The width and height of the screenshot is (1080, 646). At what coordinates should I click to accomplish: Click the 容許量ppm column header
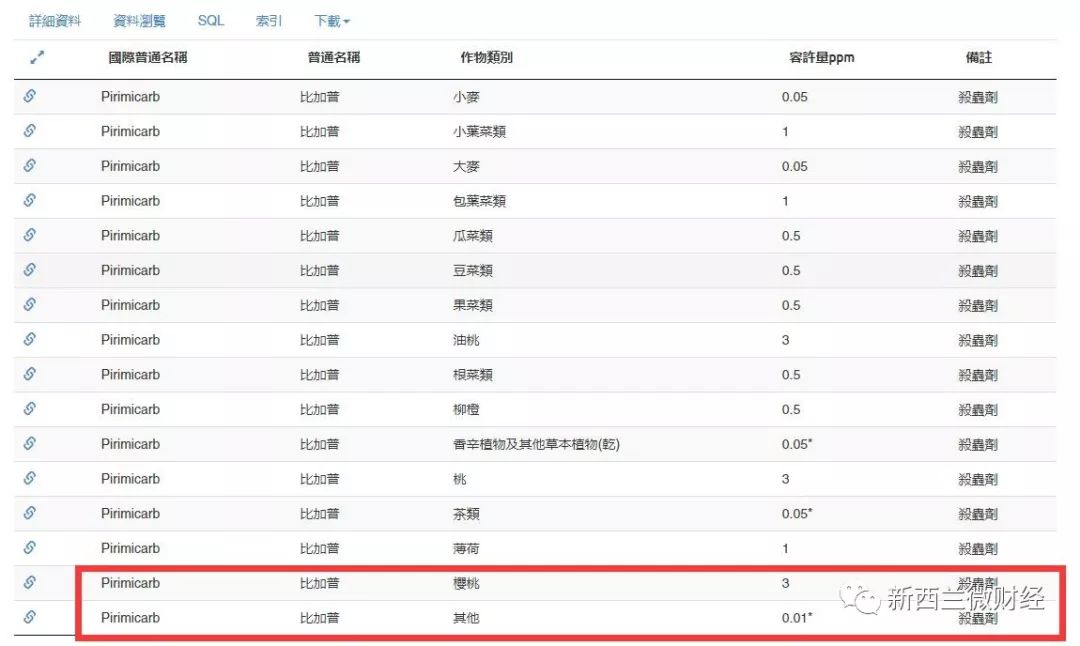822,58
